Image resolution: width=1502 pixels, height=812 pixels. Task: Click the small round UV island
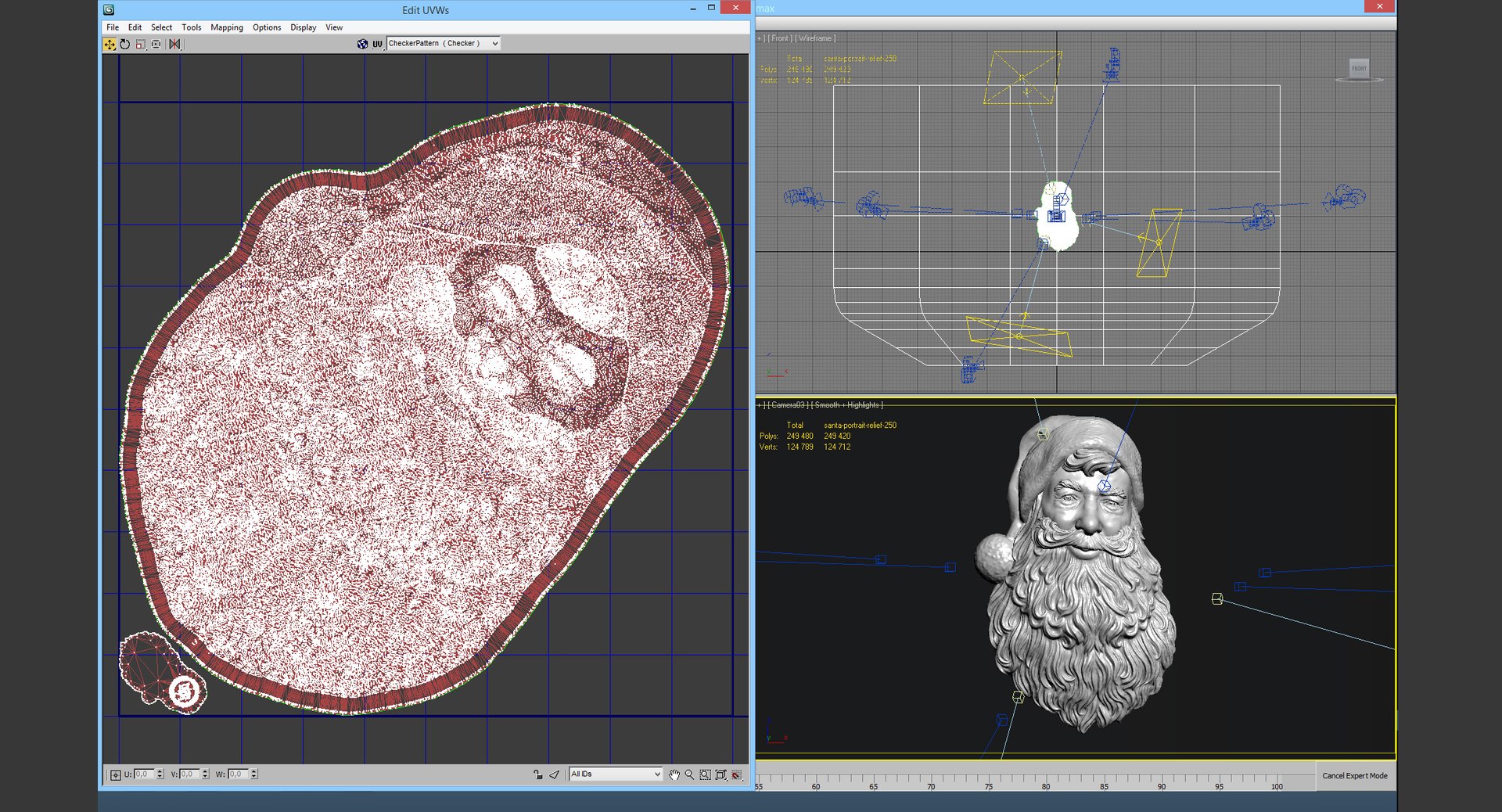click(185, 692)
